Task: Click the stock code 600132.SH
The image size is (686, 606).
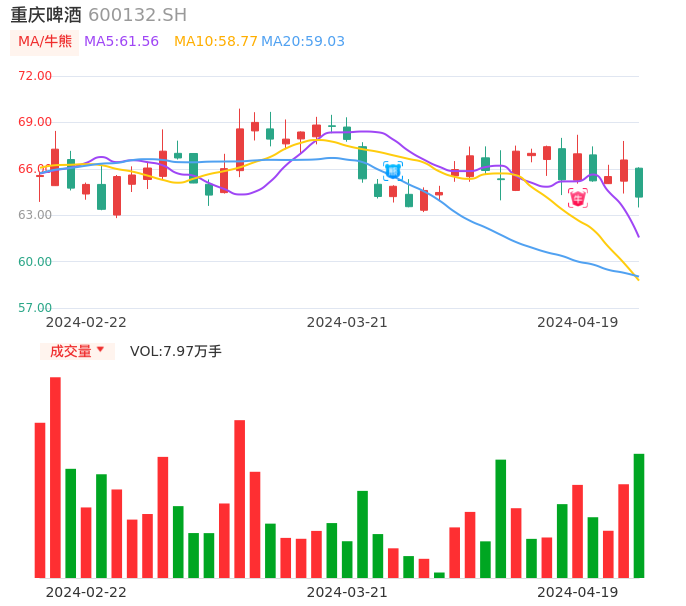Action: click(137, 14)
